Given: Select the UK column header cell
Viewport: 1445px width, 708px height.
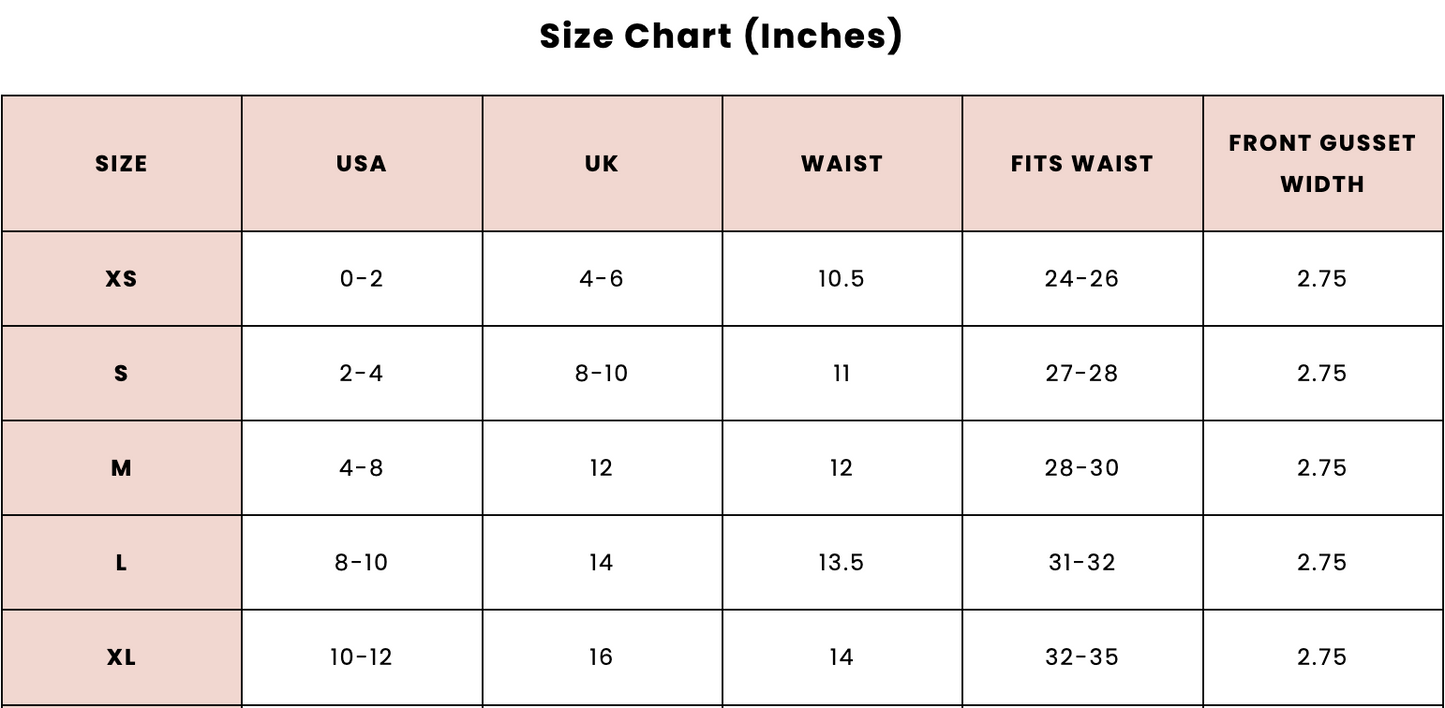Looking at the screenshot, I should tap(601, 164).
